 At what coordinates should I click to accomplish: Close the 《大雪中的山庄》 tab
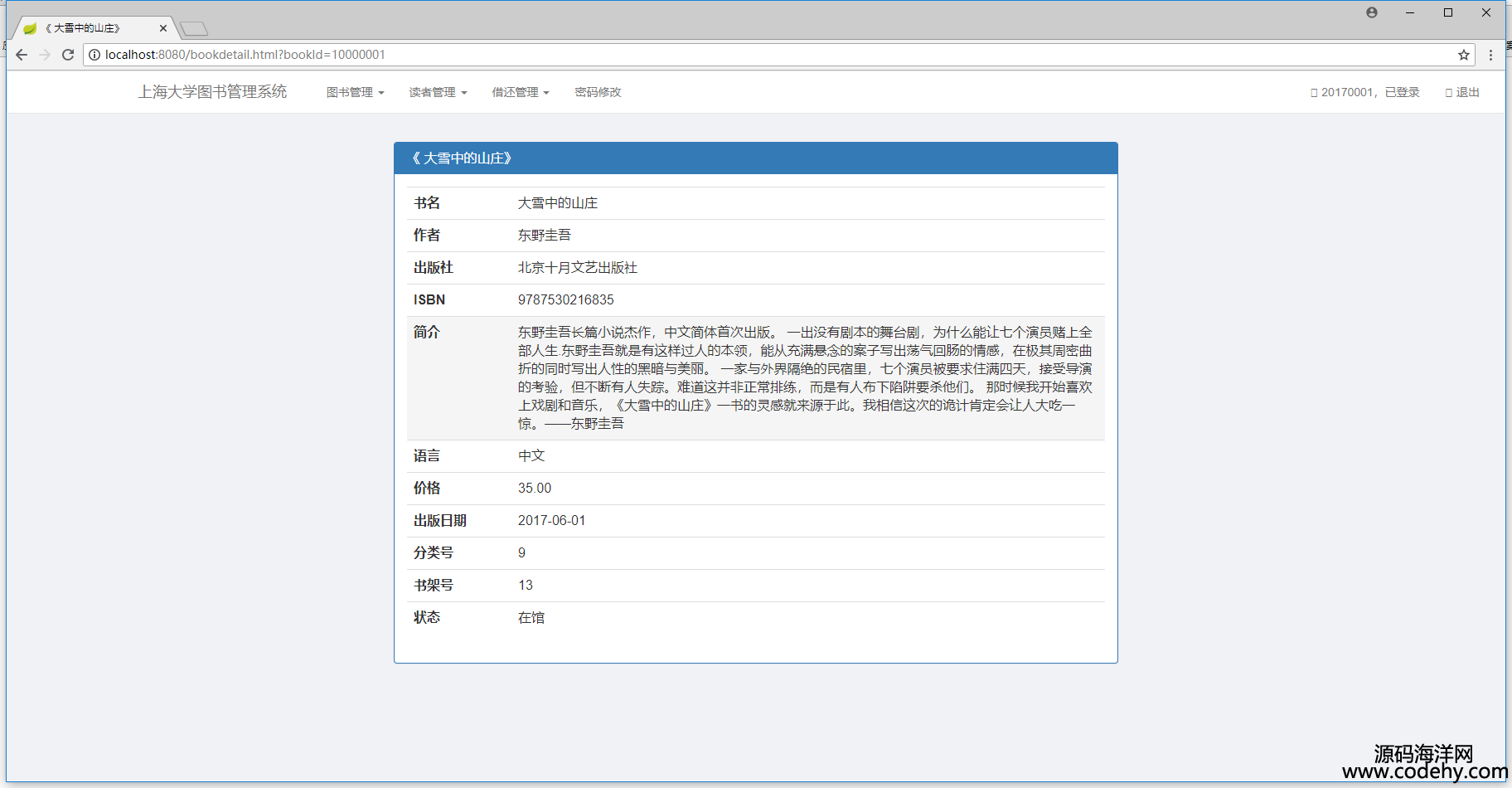(163, 28)
